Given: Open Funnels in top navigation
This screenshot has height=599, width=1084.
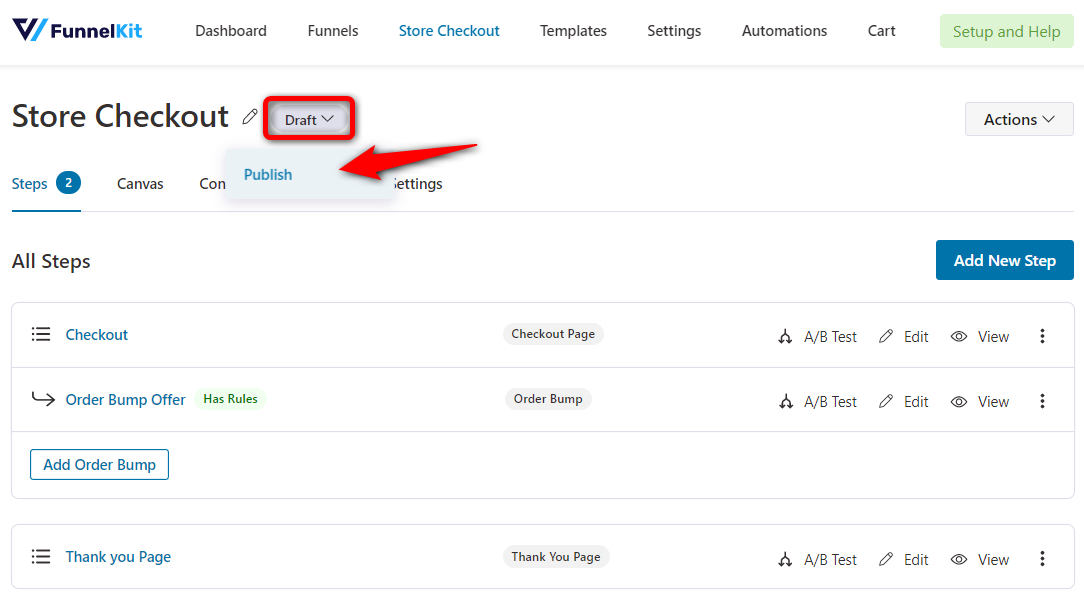Looking at the screenshot, I should (333, 31).
